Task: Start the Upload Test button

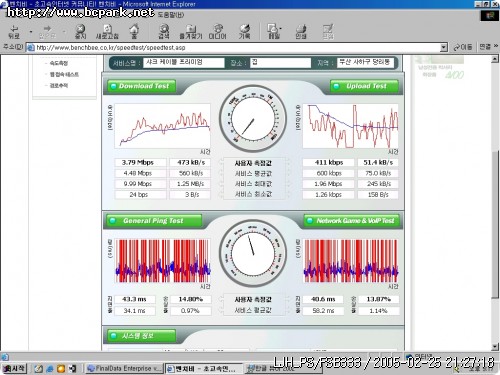Action: pyautogui.click(x=364, y=86)
